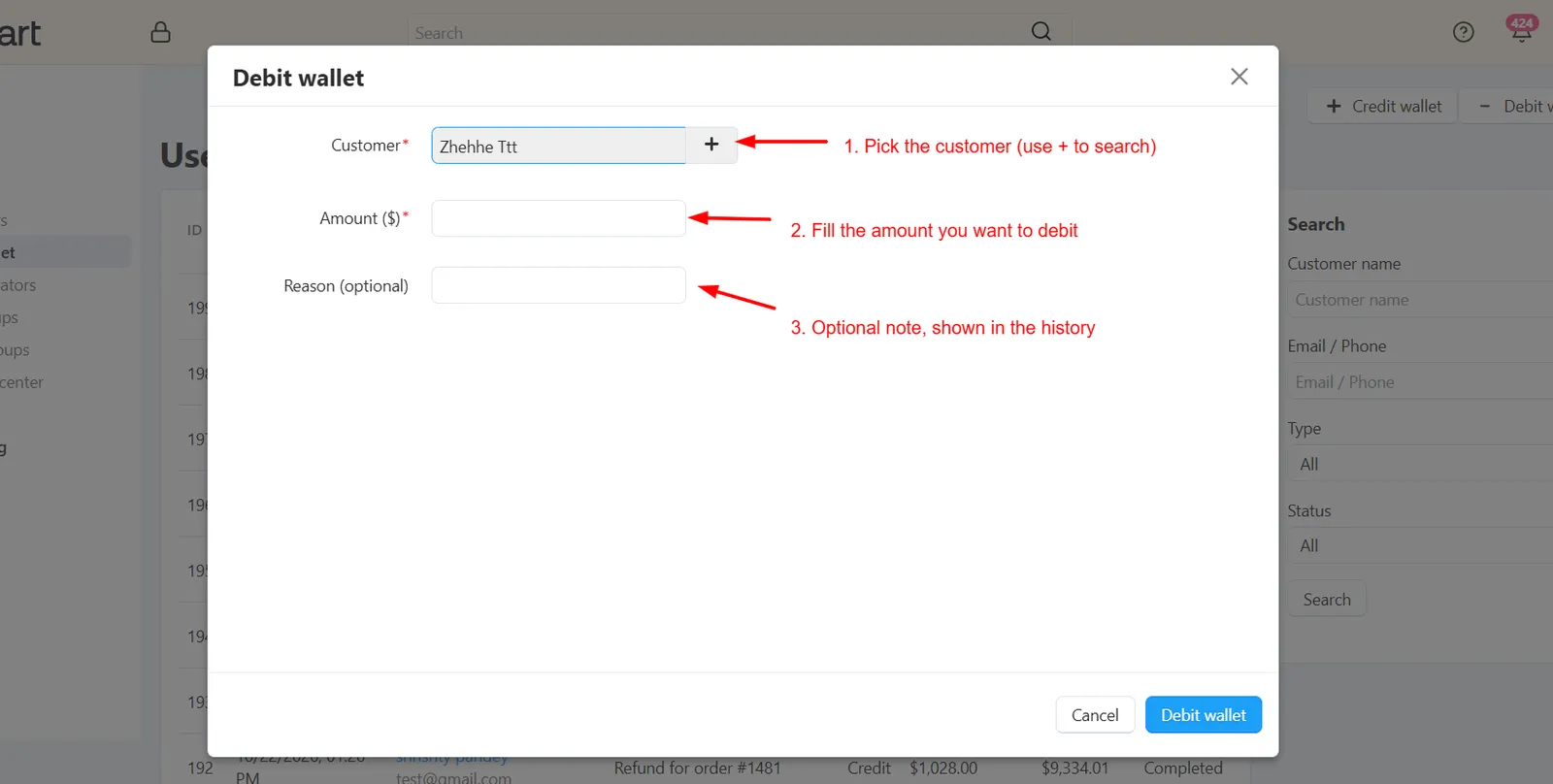Viewport: 1553px width, 784px height.
Task: Click into the Reason (optional) field
Action: tap(559, 285)
